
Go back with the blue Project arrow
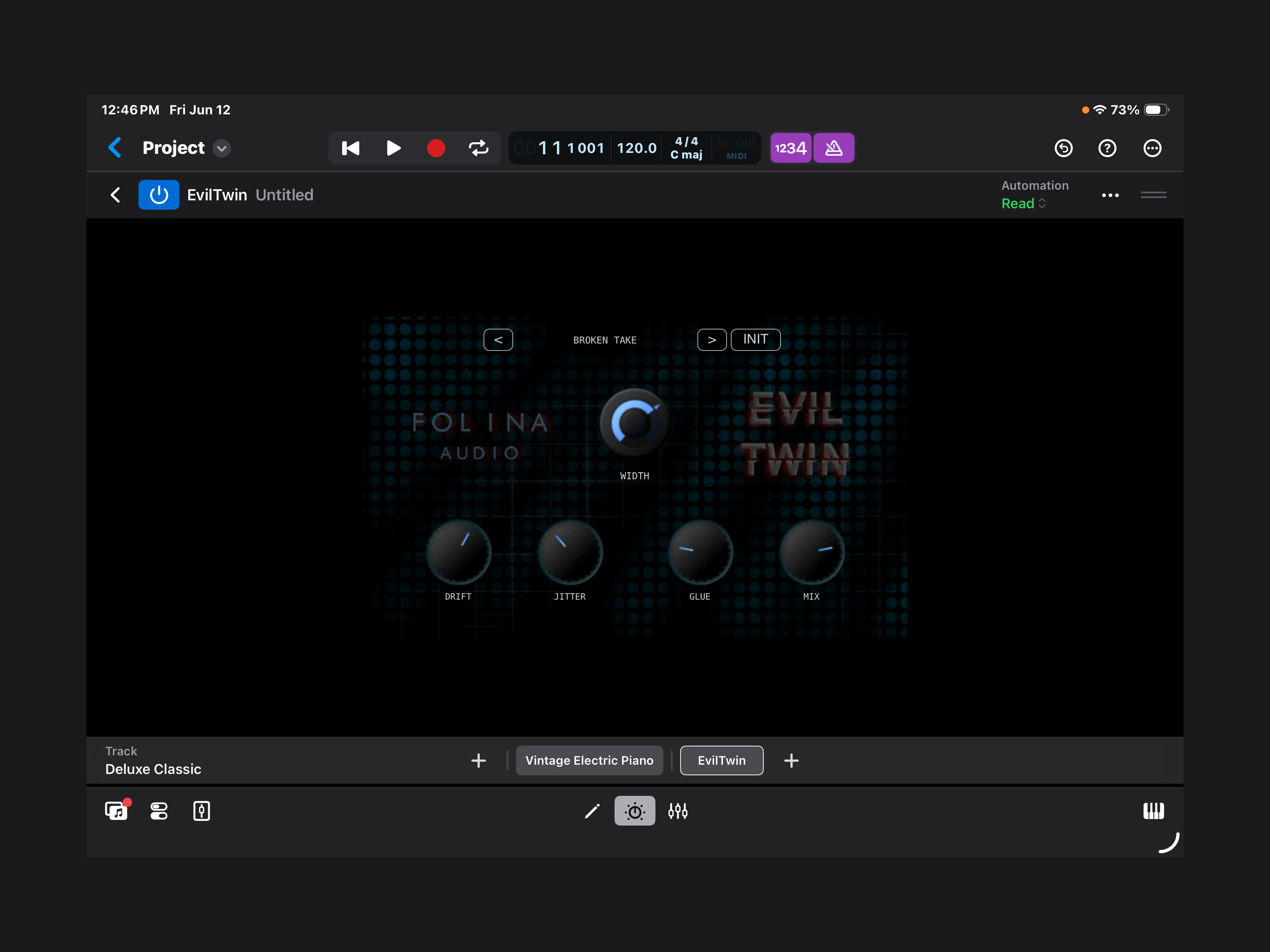coord(115,147)
